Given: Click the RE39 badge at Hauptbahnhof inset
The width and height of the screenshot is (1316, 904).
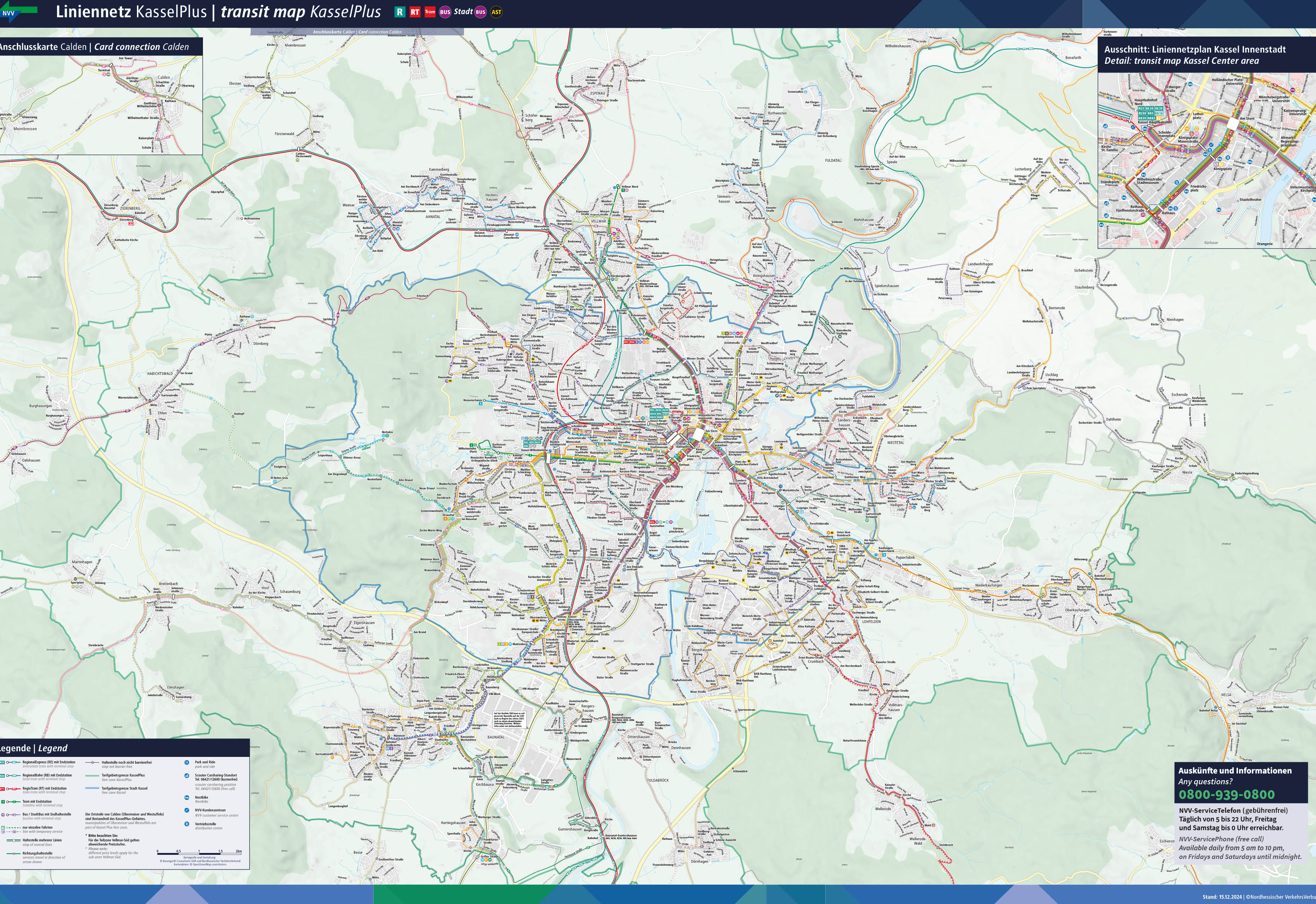Looking at the screenshot, I should coord(1158,109).
